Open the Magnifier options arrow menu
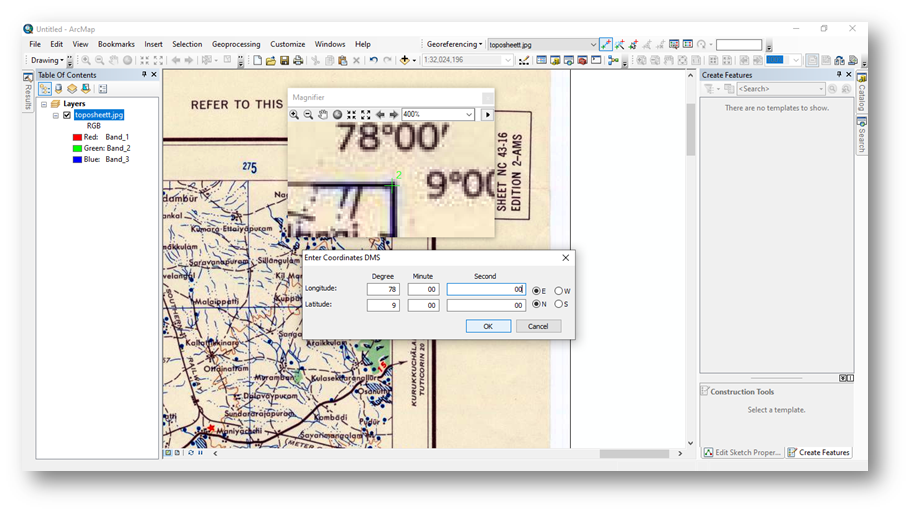The width and height of the screenshot is (910, 513). point(488,114)
